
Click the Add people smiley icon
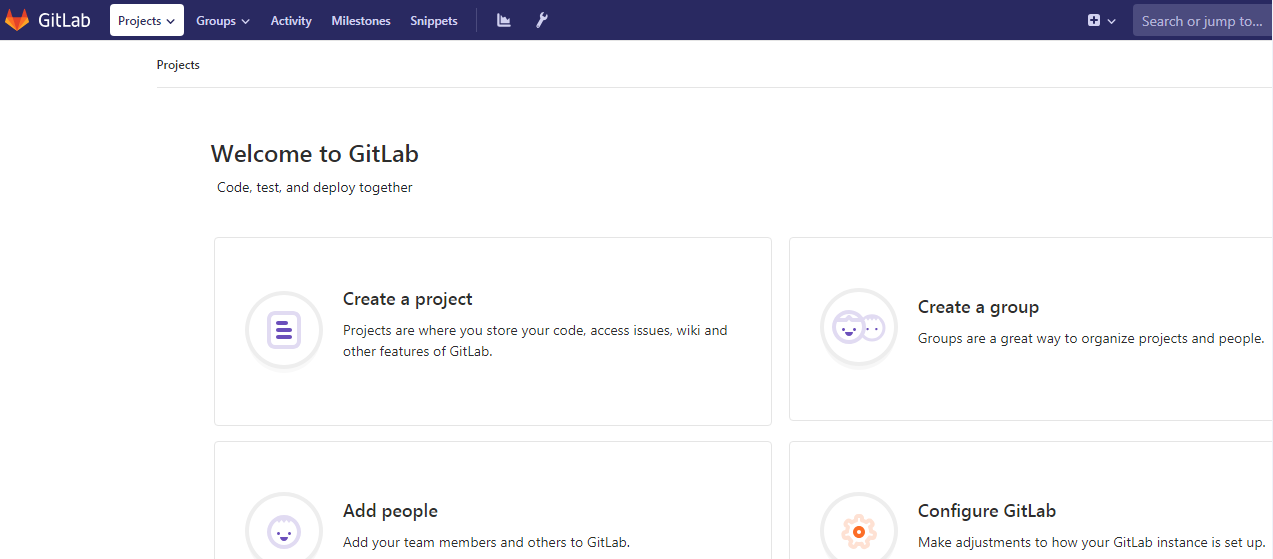tap(284, 530)
